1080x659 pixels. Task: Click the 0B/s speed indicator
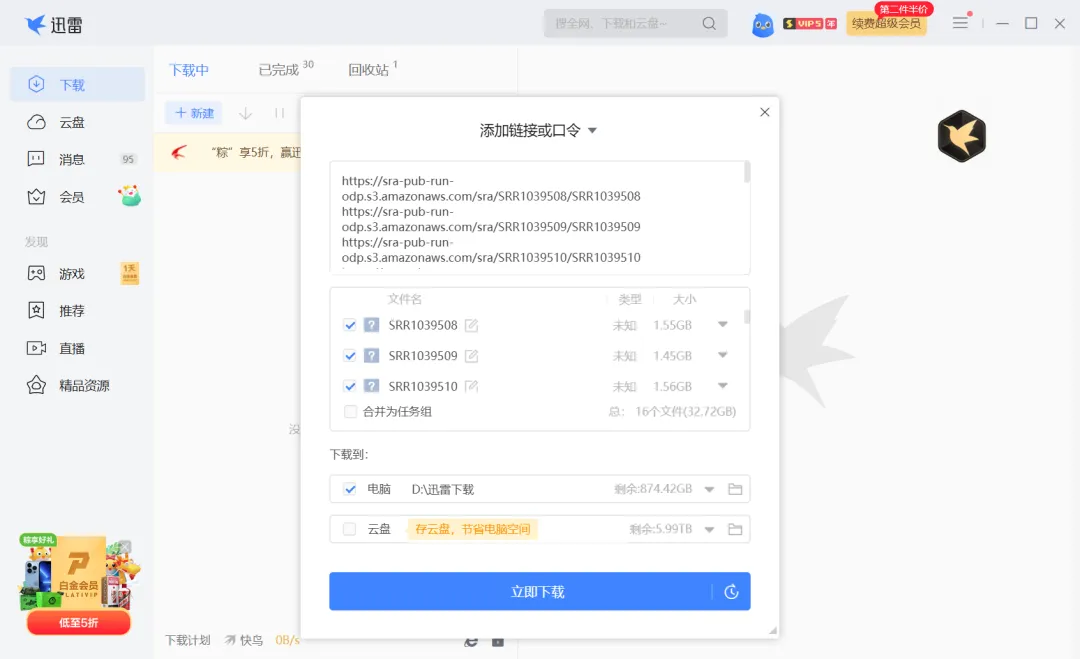click(x=287, y=640)
